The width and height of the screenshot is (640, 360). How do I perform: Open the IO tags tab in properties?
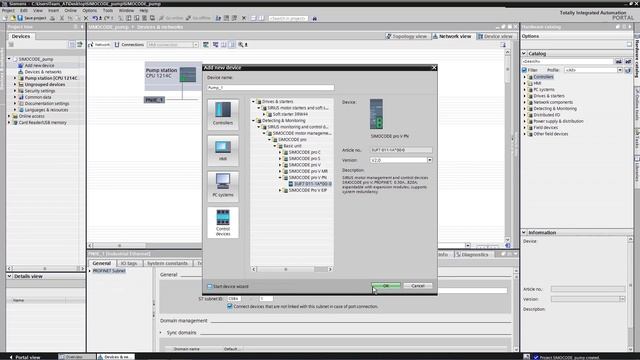point(129,263)
